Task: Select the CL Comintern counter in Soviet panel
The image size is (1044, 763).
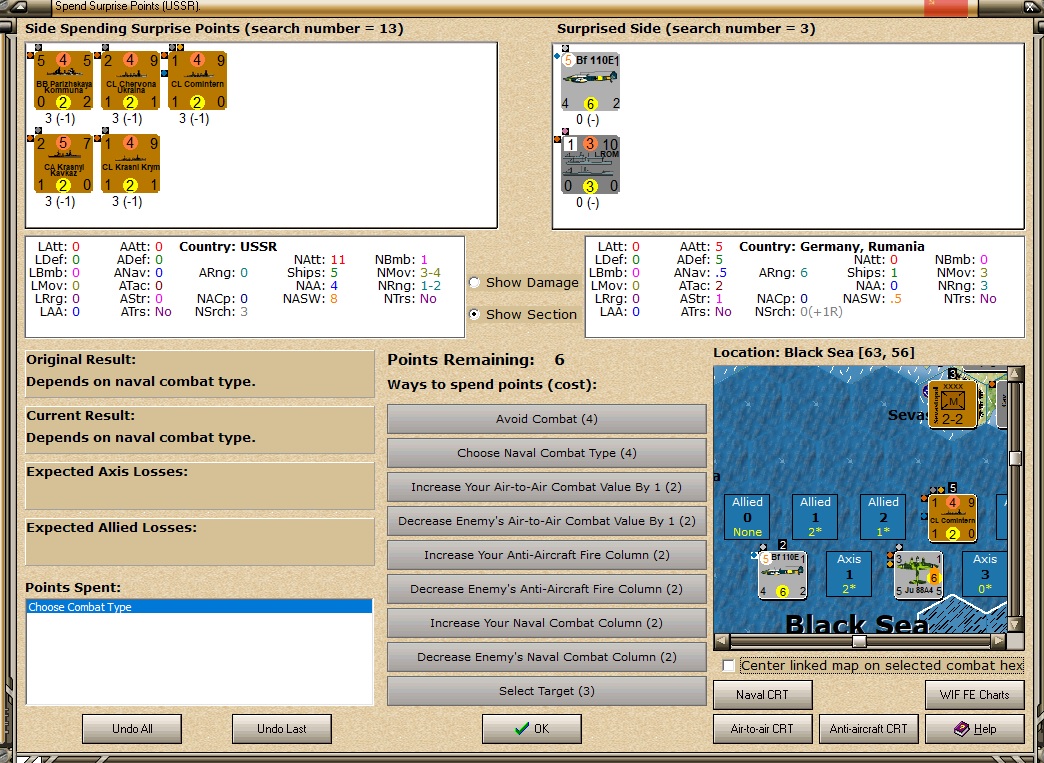Action: pos(197,81)
